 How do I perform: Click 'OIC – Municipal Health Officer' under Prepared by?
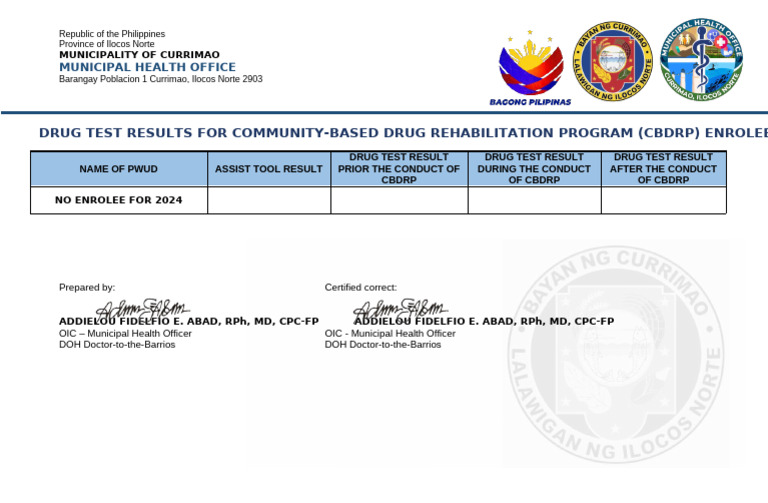(x=125, y=334)
